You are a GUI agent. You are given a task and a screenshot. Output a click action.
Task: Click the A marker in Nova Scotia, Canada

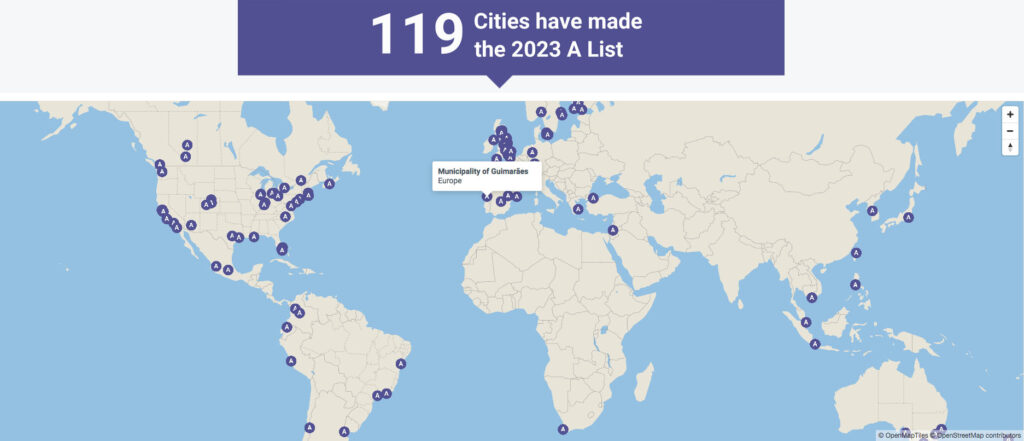click(329, 184)
